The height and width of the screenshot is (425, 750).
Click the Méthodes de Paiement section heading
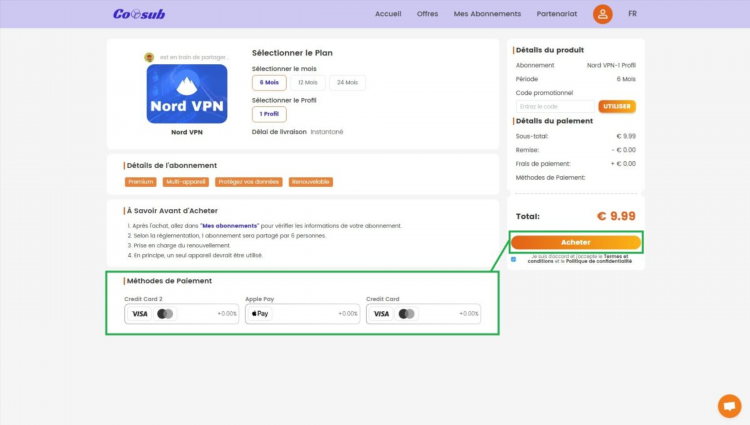(169, 281)
